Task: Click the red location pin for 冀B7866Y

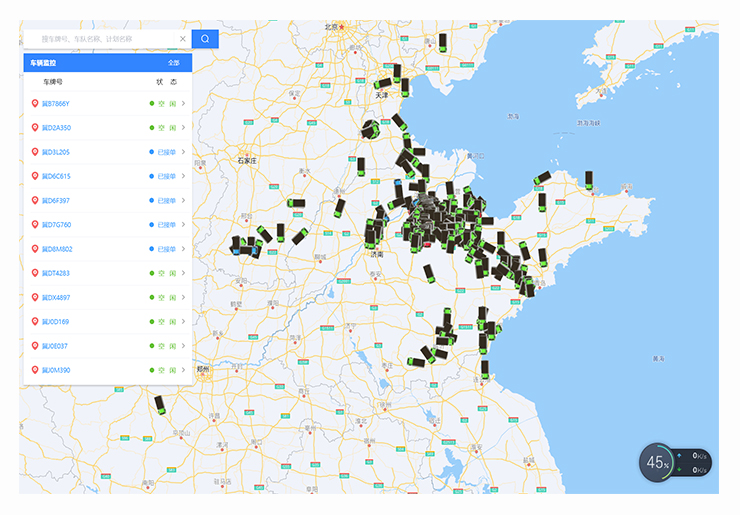Action: pyautogui.click(x=35, y=104)
